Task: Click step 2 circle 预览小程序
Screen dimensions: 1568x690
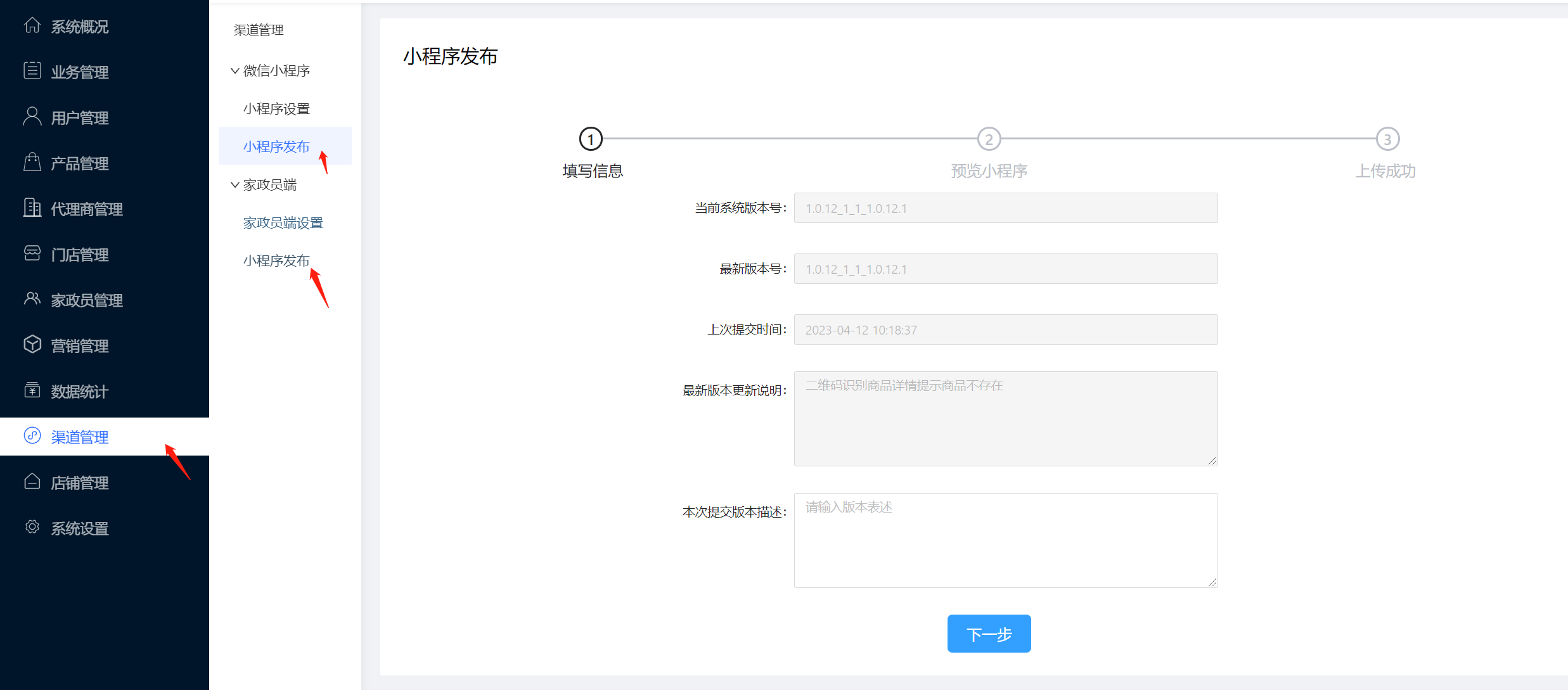Action: click(x=989, y=139)
